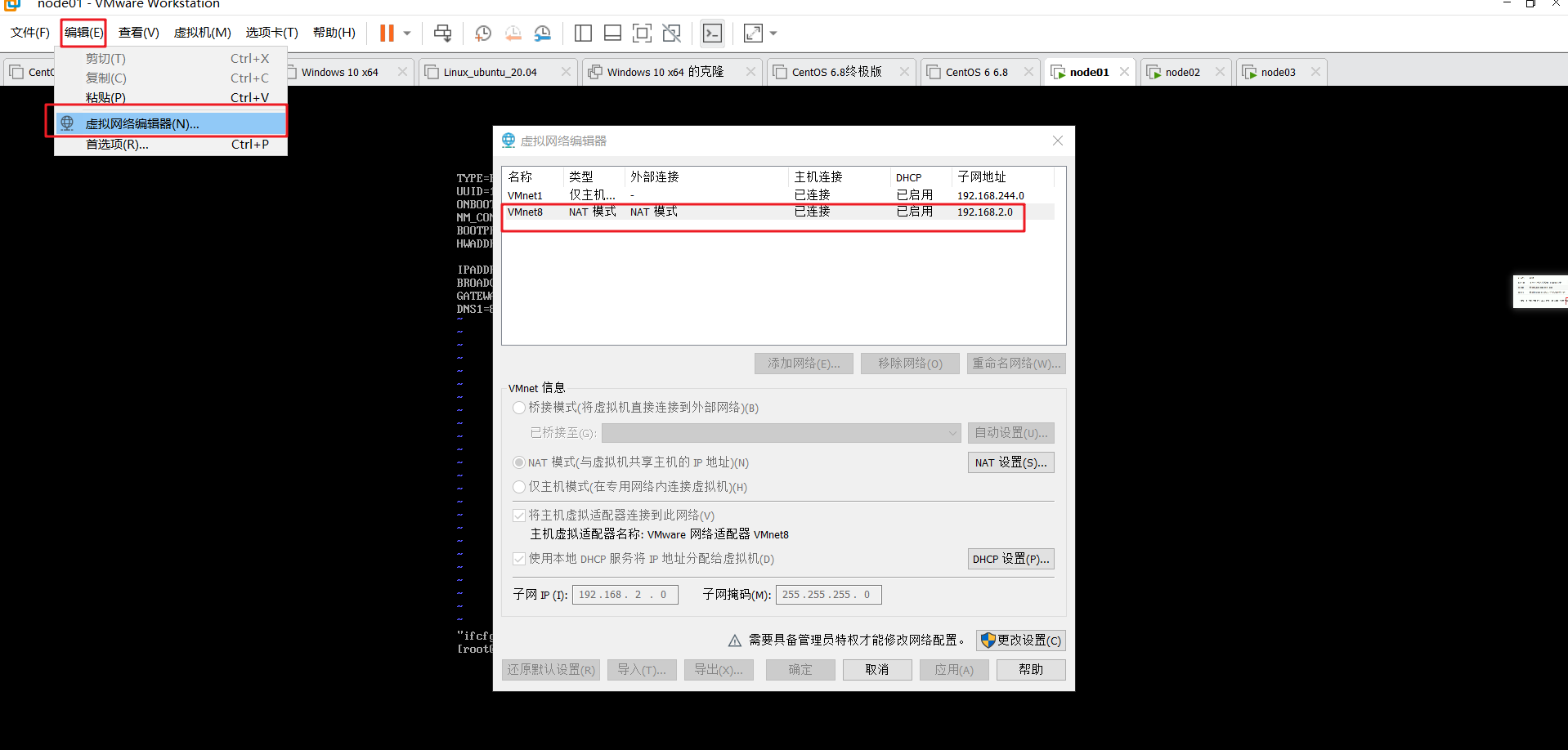Image resolution: width=1568 pixels, height=750 pixels.
Task: Pause the virtual machine with the orange pause icon
Action: pyautogui.click(x=387, y=33)
